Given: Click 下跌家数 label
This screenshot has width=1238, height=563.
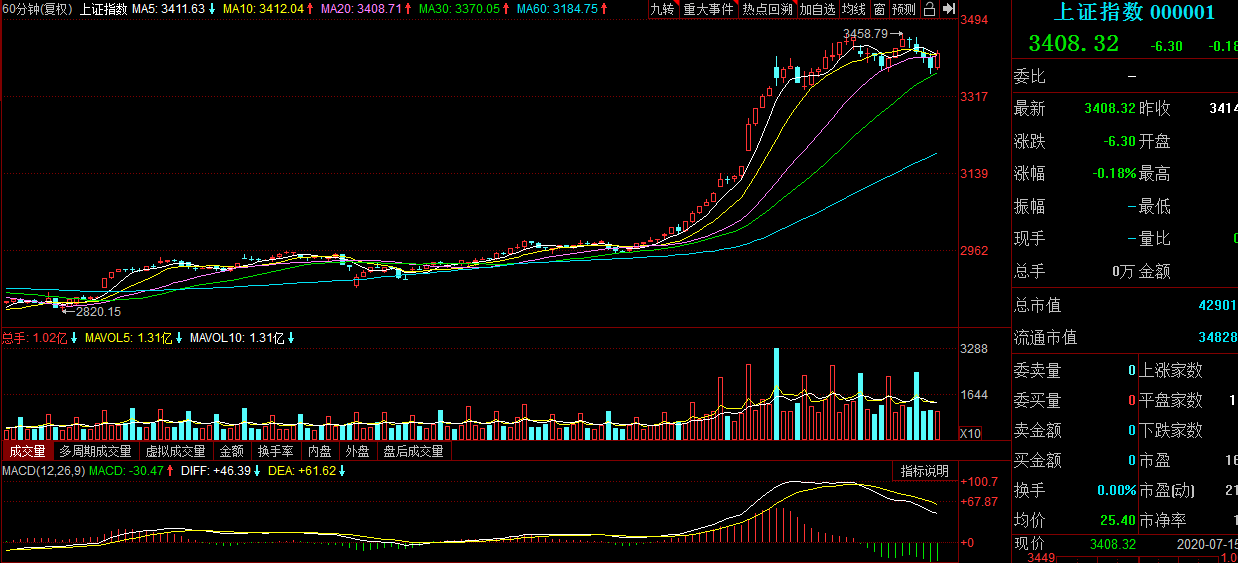Looking at the screenshot, I should (x=1171, y=430).
